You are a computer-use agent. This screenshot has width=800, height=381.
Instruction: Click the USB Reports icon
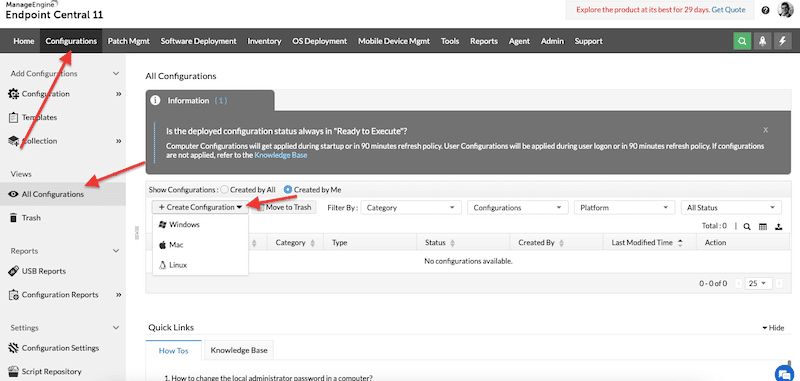coord(14,271)
